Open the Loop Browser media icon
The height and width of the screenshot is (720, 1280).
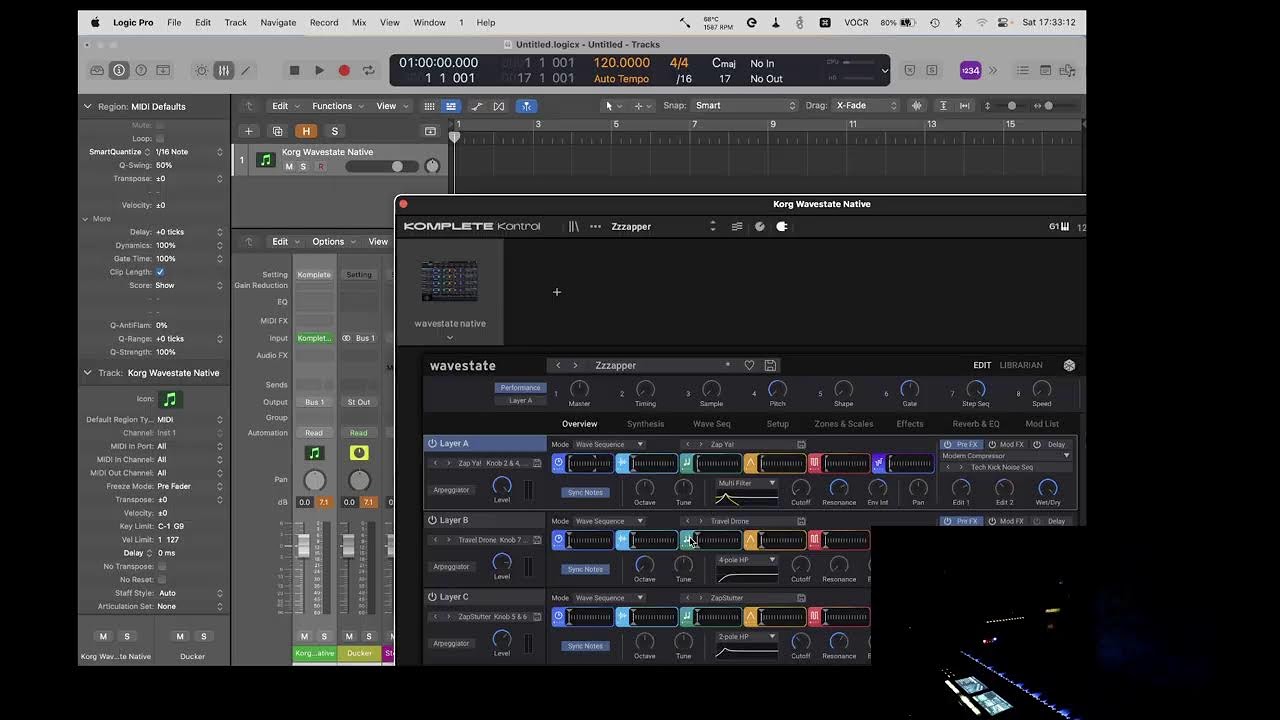[x=1068, y=71]
